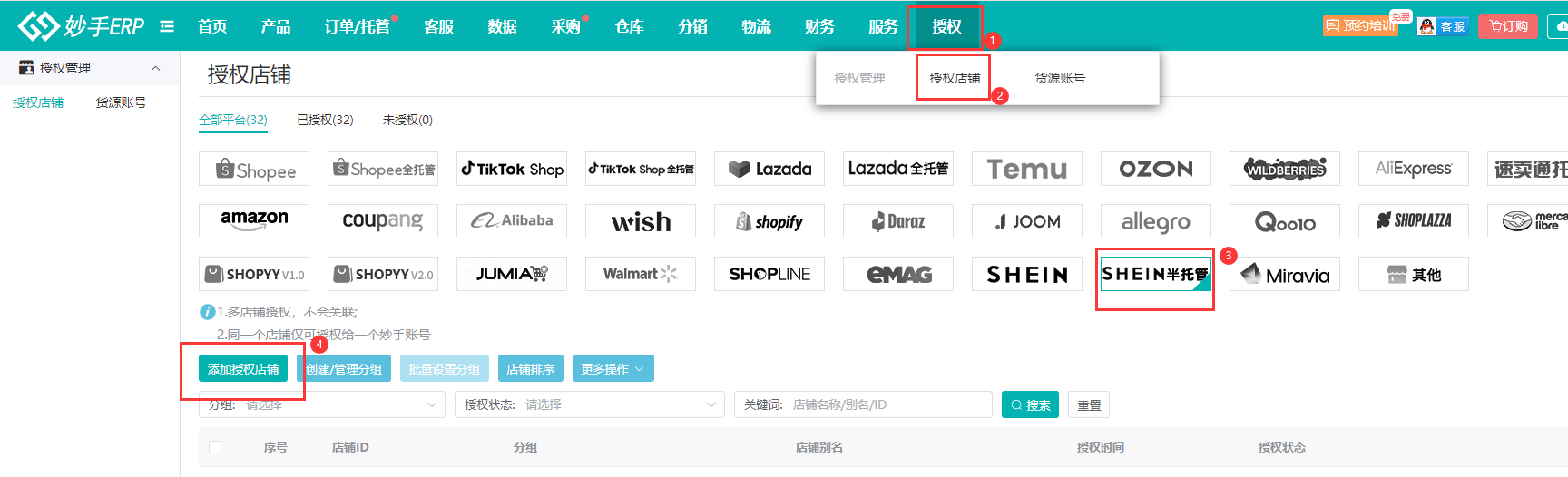Select the SHOPLINE platform tile

coord(769,274)
